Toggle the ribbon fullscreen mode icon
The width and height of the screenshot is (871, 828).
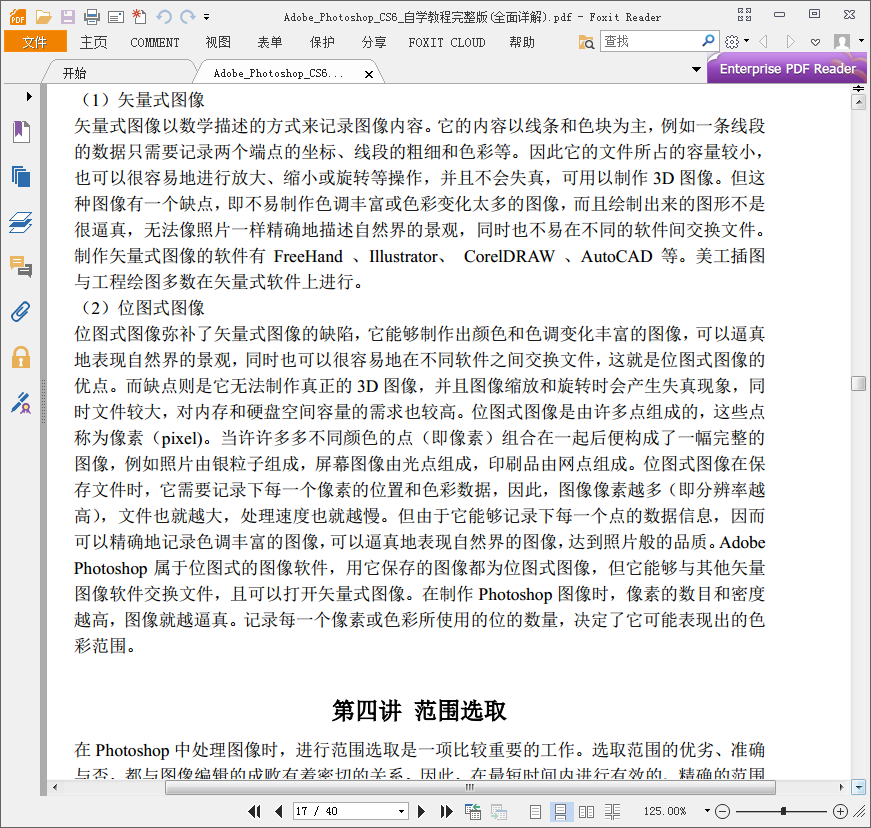point(744,14)
